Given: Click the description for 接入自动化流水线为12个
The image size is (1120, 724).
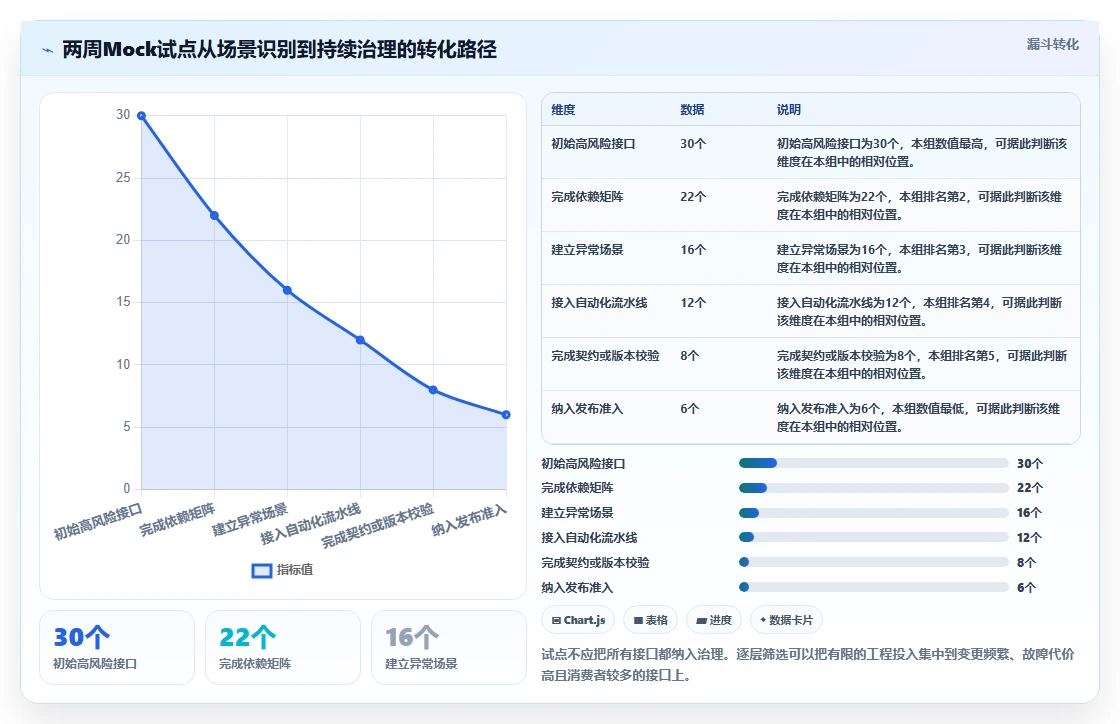Looking at the screenshot, I should pyautogui.click(x=919, y=312).
